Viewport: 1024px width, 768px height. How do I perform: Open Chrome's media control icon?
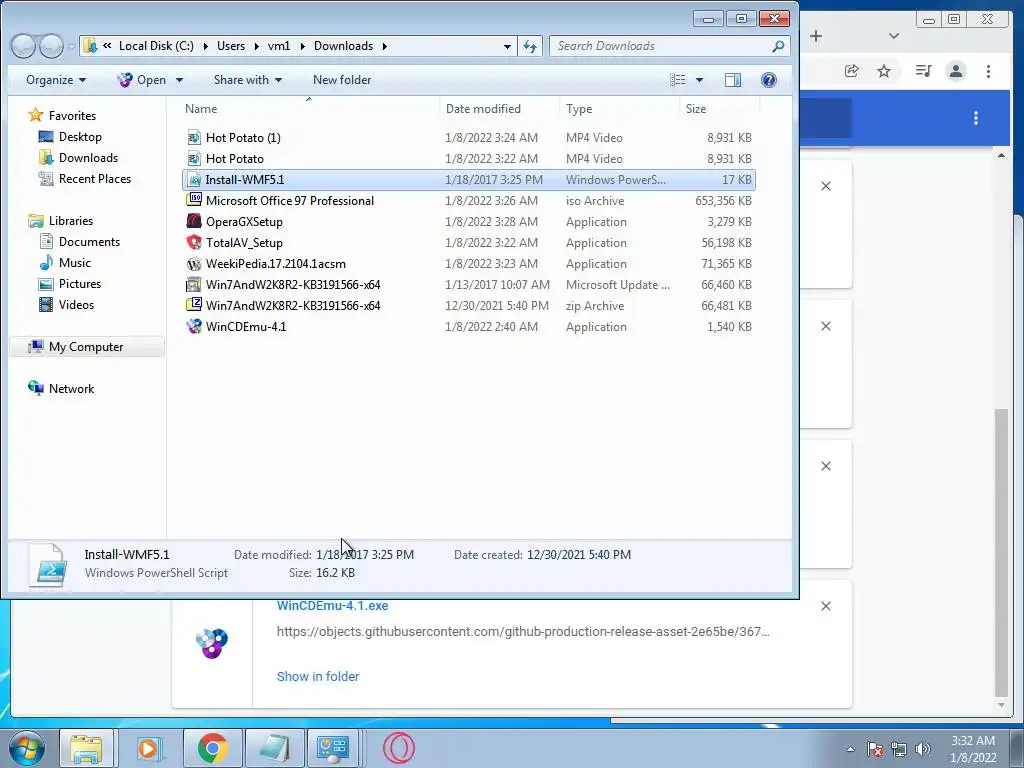[x=923, y=71]
